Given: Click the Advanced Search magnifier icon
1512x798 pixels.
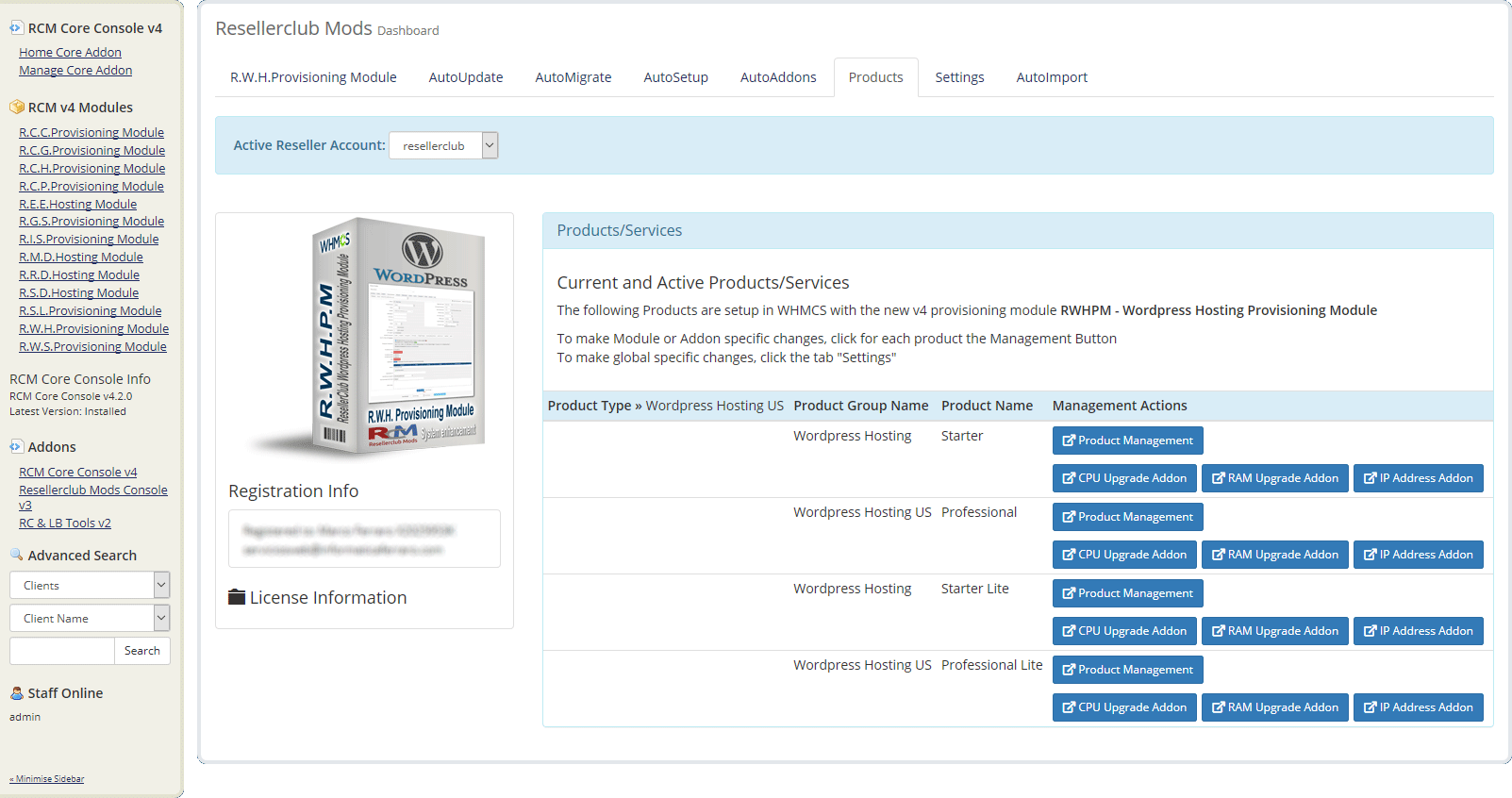Looking at the screenshot, I should pos(16,555).
